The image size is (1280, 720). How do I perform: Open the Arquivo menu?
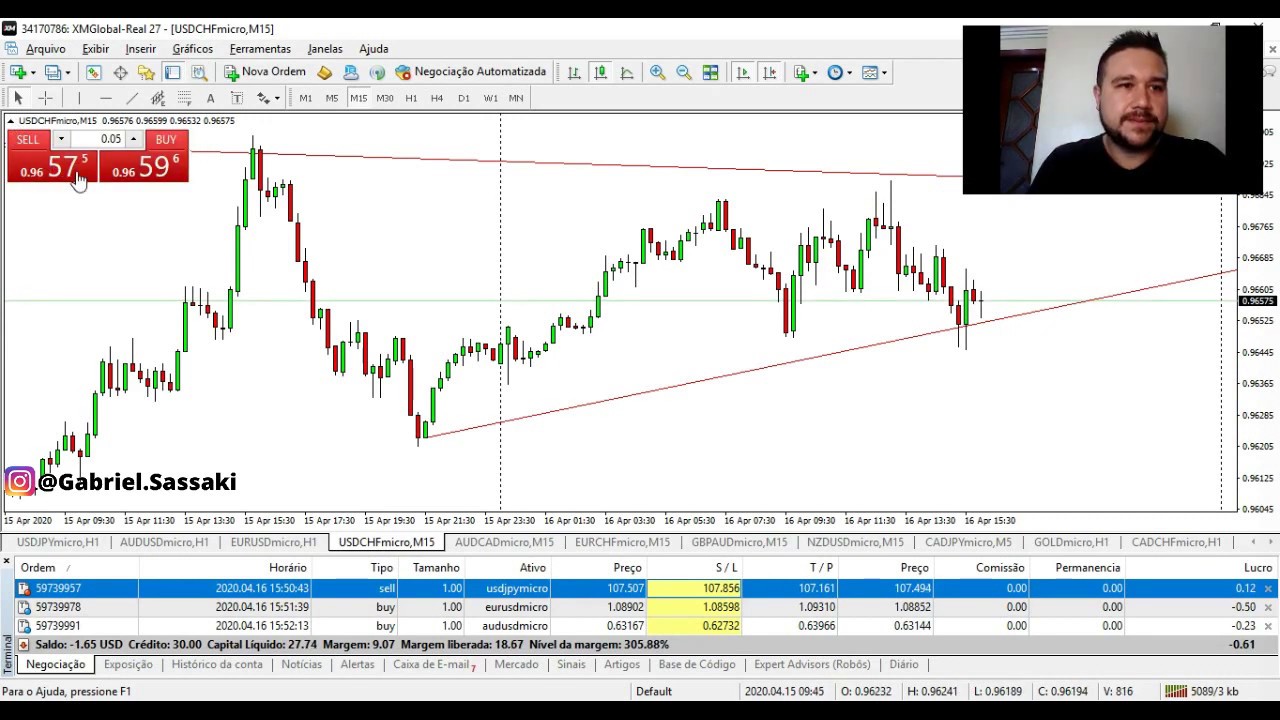[x=46, y=49]
